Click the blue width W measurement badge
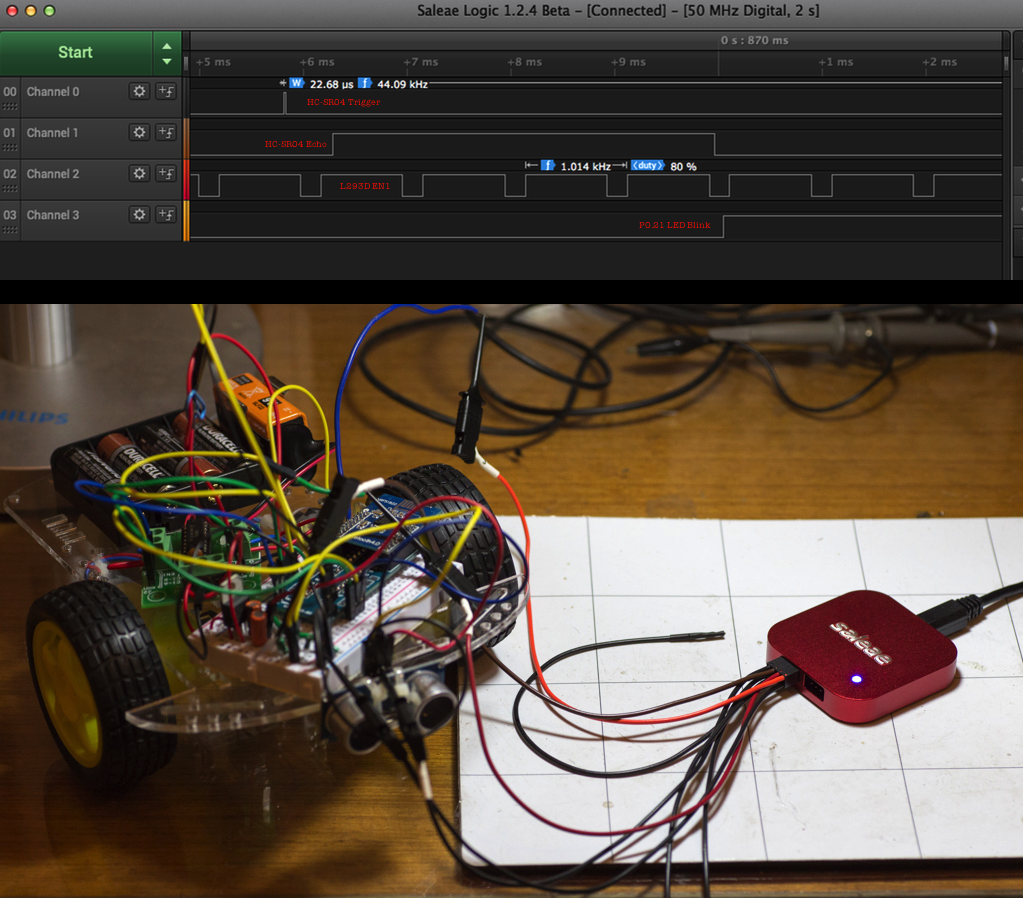Image resolution: width=1023 pixels, height=898 pixels. [296, 84]
